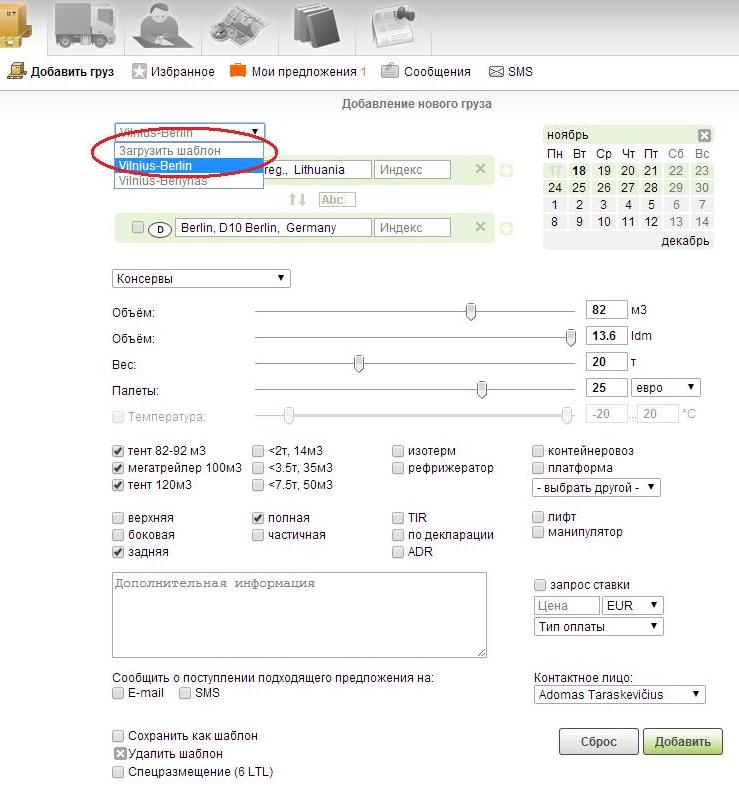
Task: Click the Berlin address input field
Action: point(273,228)
